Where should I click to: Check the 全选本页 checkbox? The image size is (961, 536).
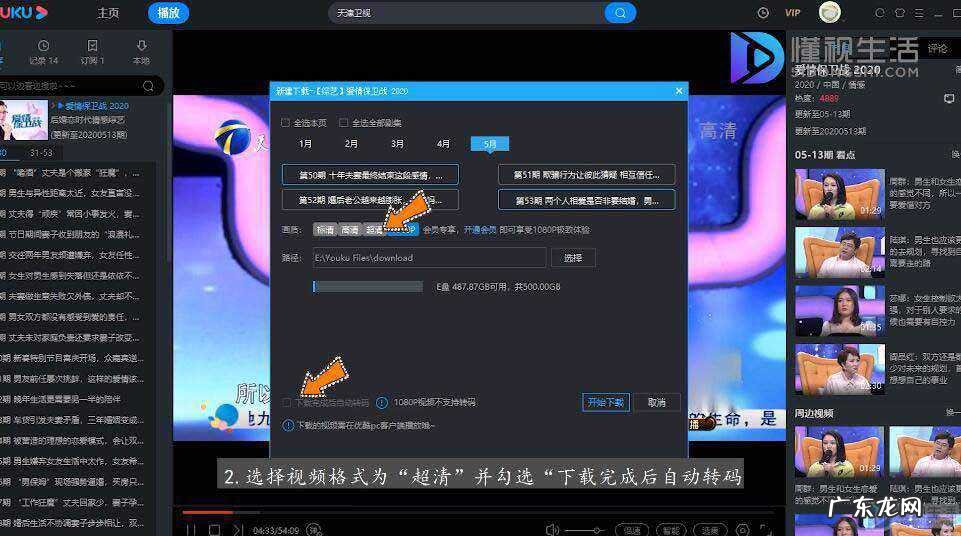pyautogui.click(x=285, y=123)
